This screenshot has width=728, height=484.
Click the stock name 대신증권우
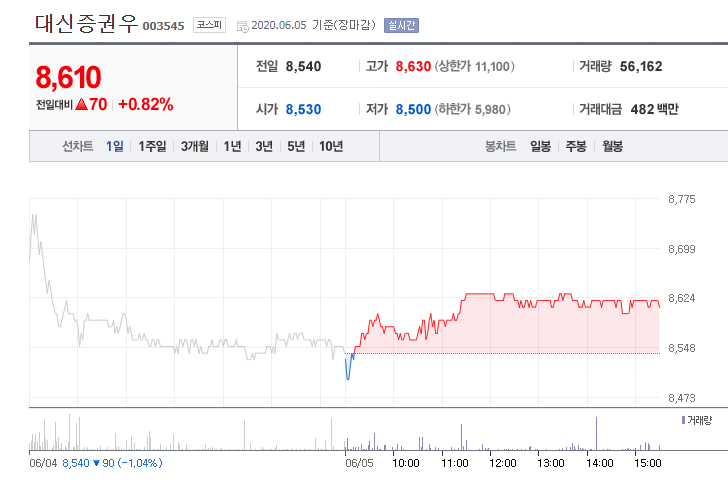(x=86, y=23)
